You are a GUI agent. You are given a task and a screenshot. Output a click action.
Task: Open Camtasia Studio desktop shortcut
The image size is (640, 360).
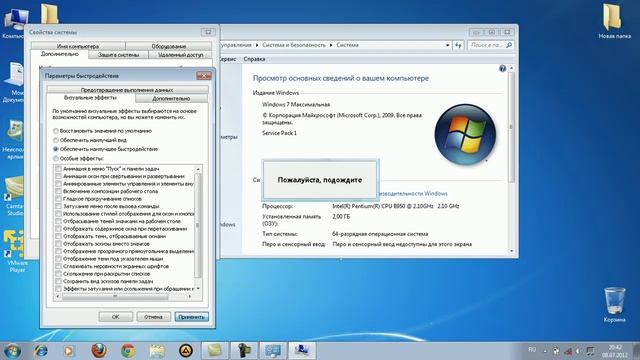pyautogui.click(x=14, y=196)
